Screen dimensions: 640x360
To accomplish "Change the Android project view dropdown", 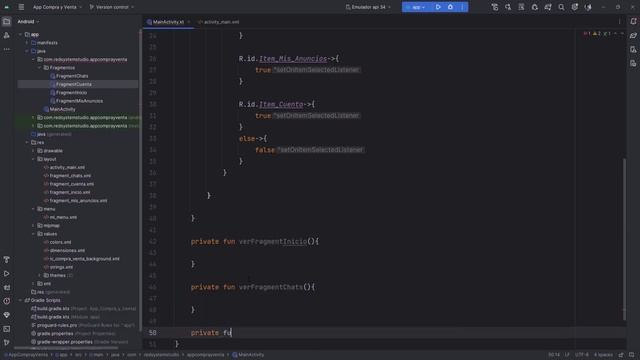I will tap(28, 22).
